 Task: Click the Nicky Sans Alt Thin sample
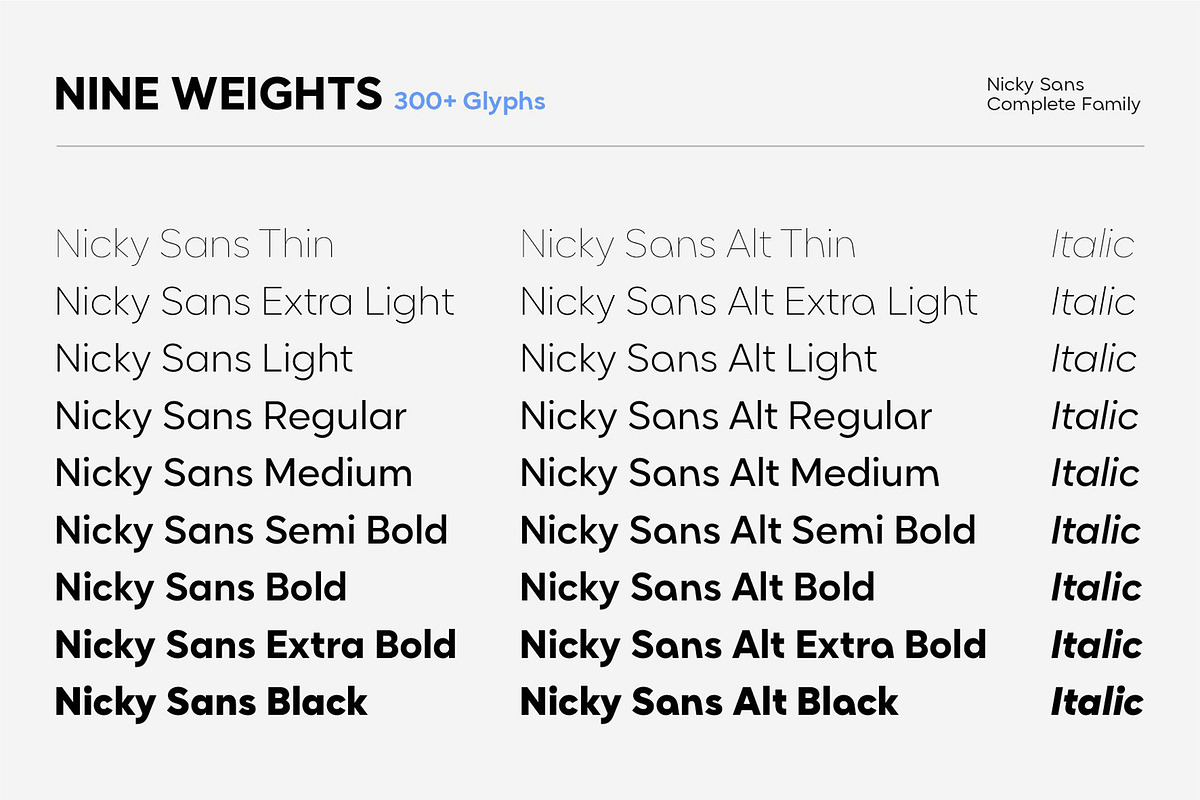(688, 245)
